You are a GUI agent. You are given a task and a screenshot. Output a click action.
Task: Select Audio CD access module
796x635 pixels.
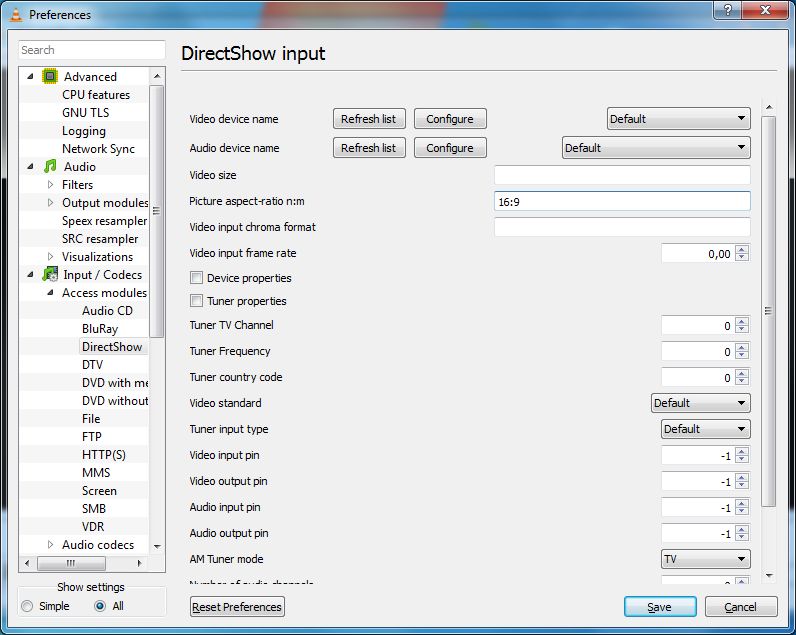[107, 311]
